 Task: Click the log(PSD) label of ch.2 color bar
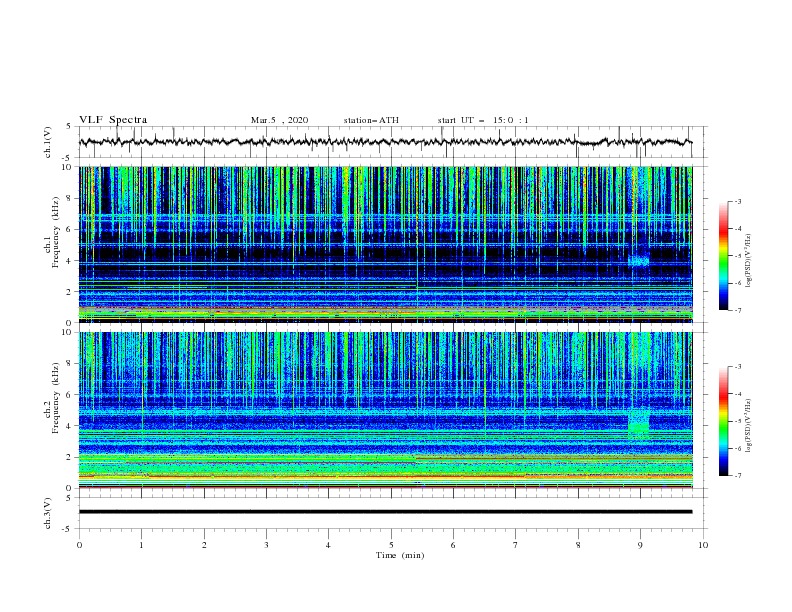tap(749, 426)
